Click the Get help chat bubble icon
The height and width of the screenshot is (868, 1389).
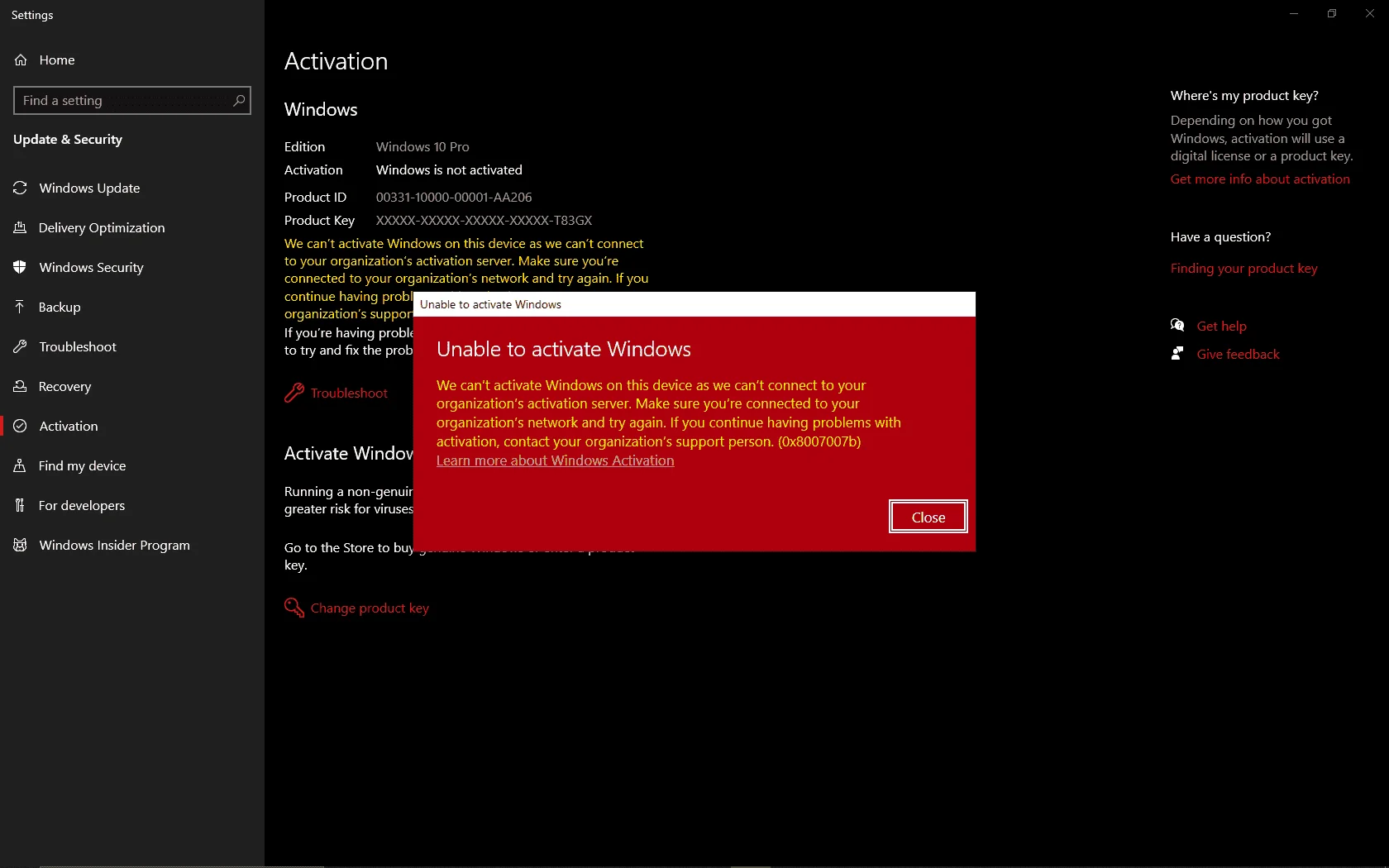coord(1178,326)
